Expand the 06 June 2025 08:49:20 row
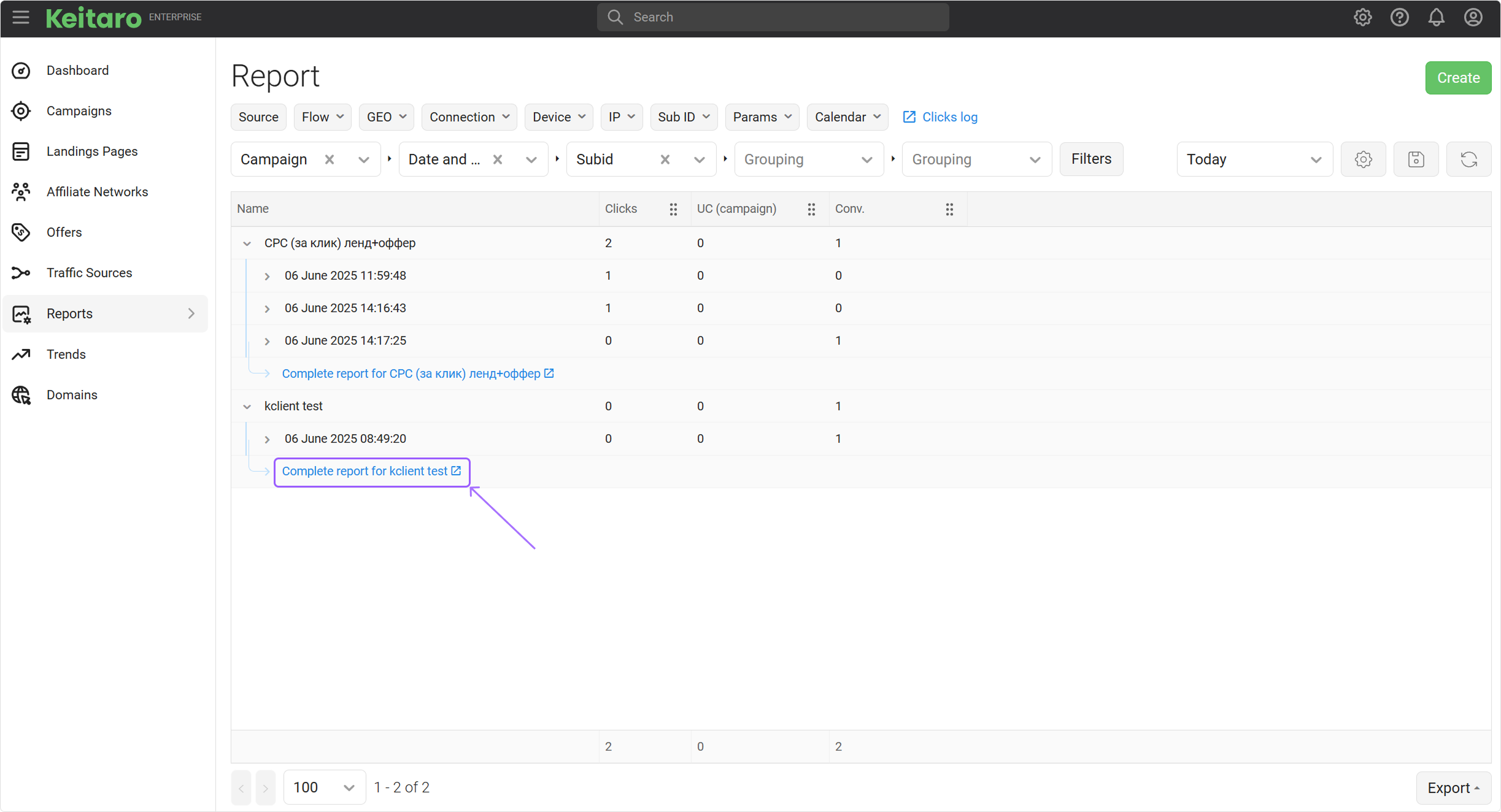 268,439
